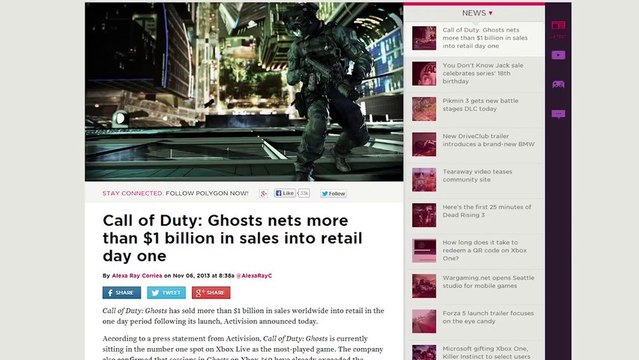Follow Polygon on Twitter
The image size is (639, 360).
(x=333, y=194)
